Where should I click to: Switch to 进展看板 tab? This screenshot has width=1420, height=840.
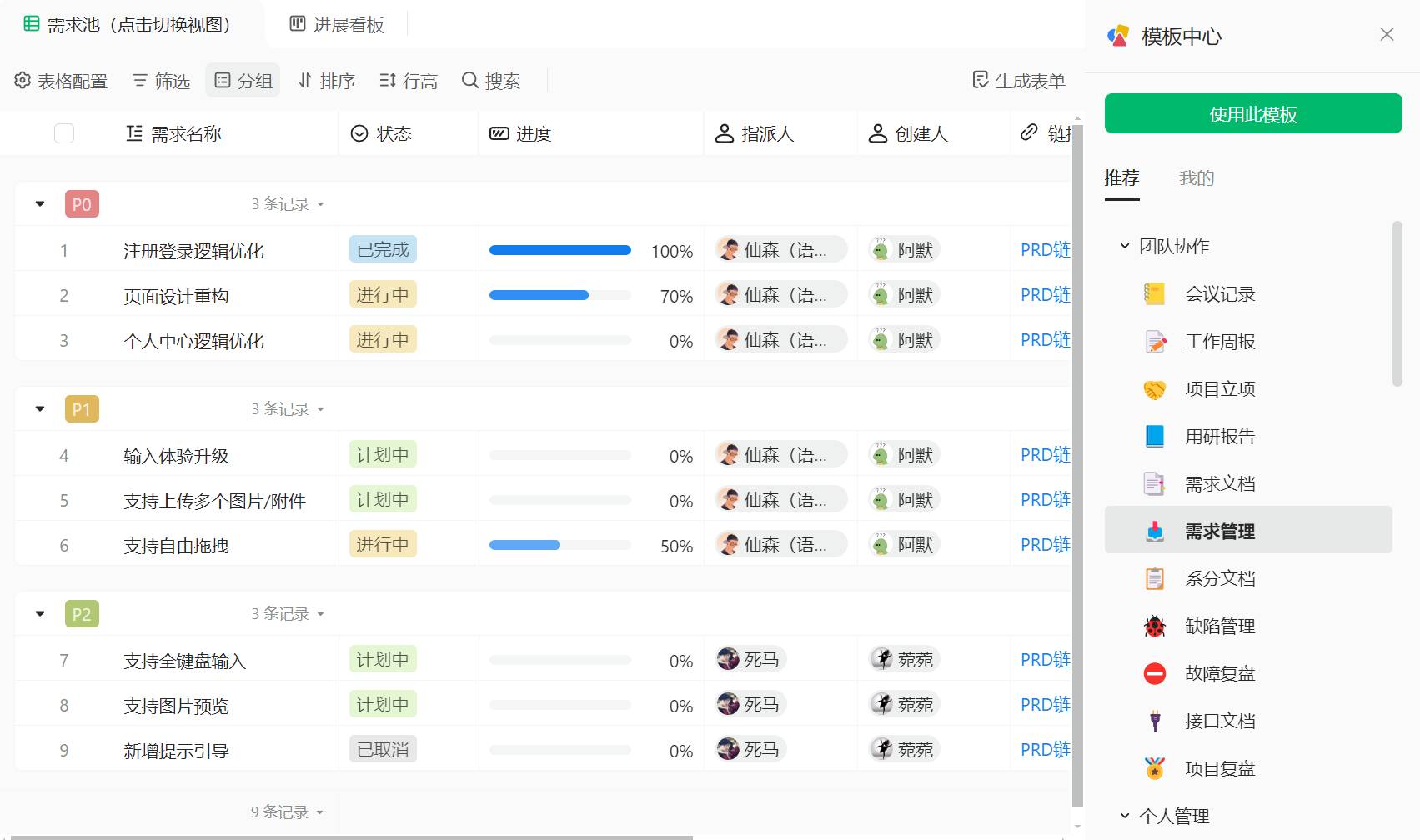[337, 24]
